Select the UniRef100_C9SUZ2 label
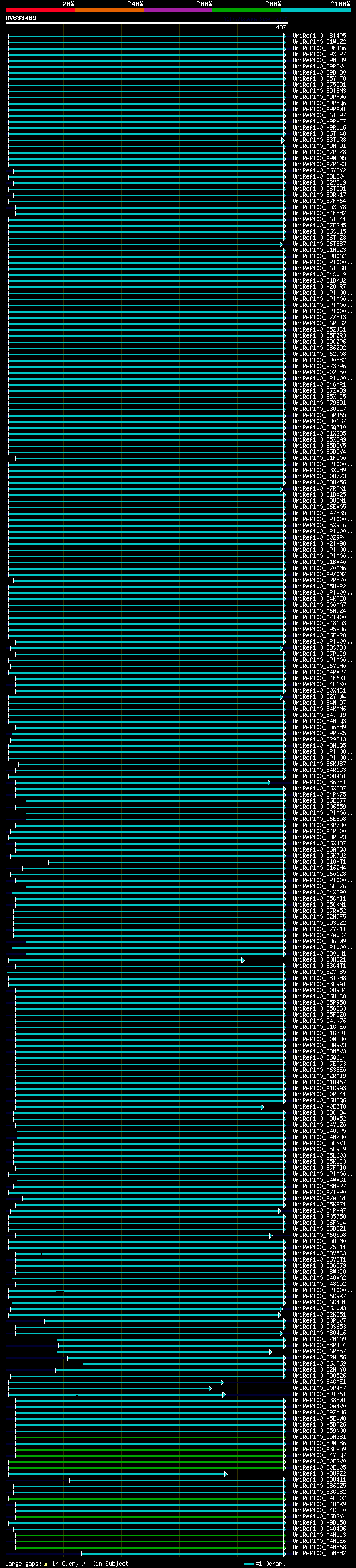The width and height of the screenshot is (356, 1568). (319, 923)
